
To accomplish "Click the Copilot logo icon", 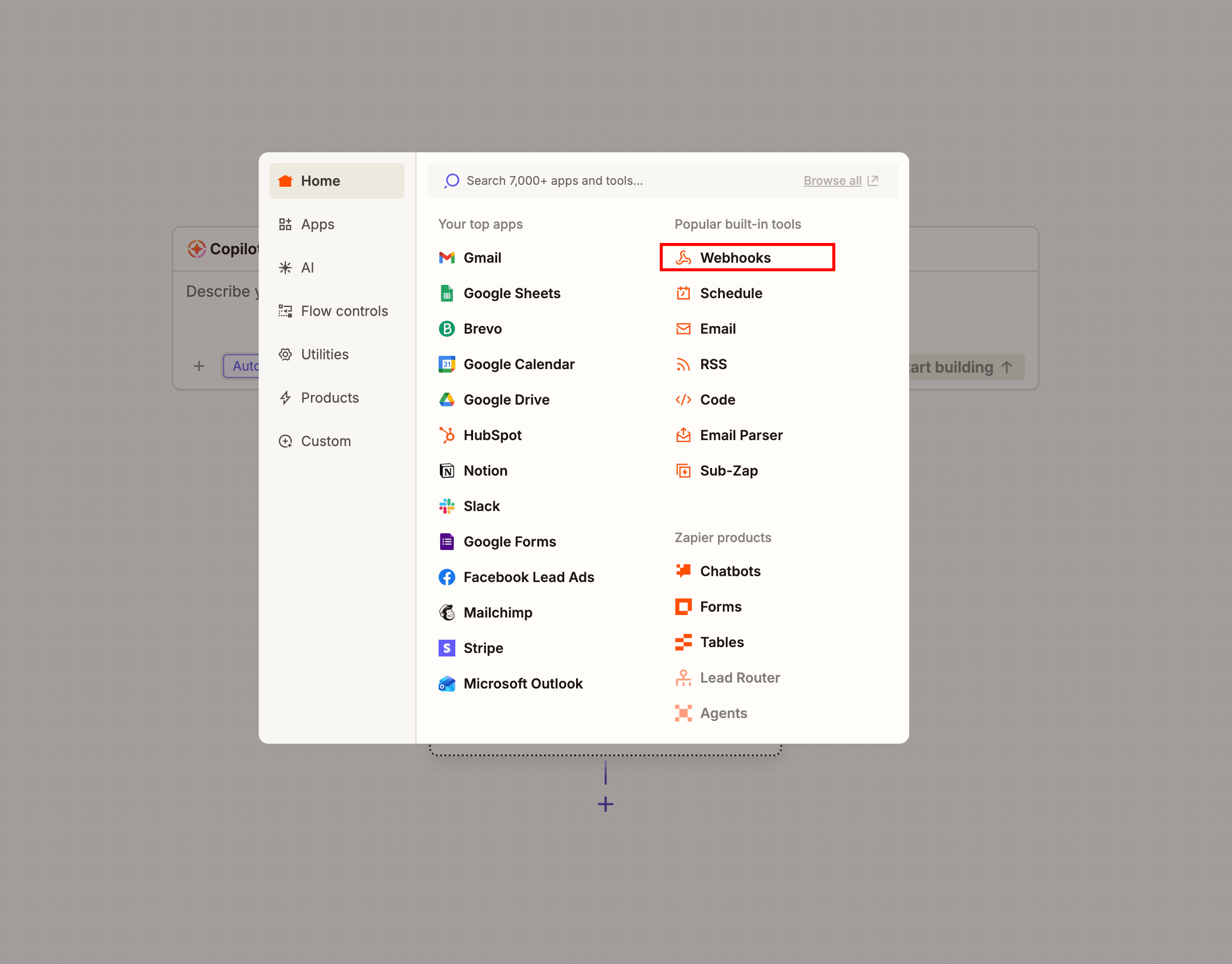I will tap(197, 249).
